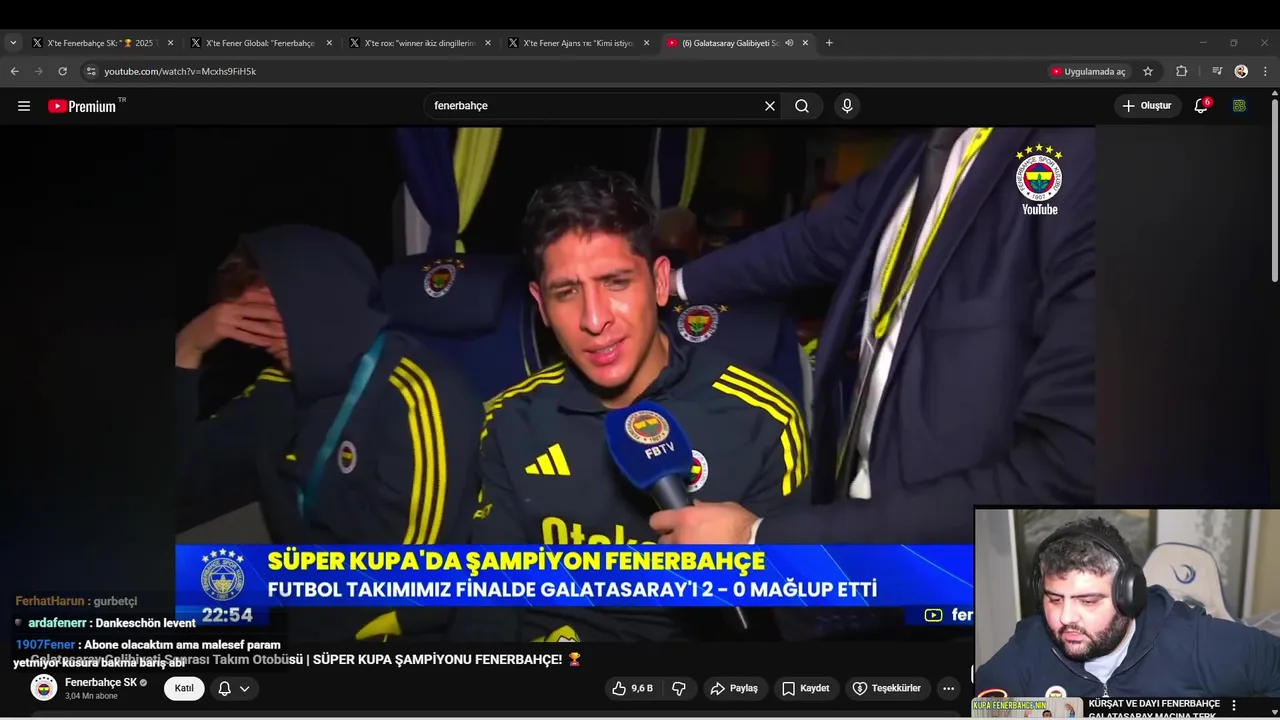
Task: Open YouTube notifications bell
Action: (1201, 106)
